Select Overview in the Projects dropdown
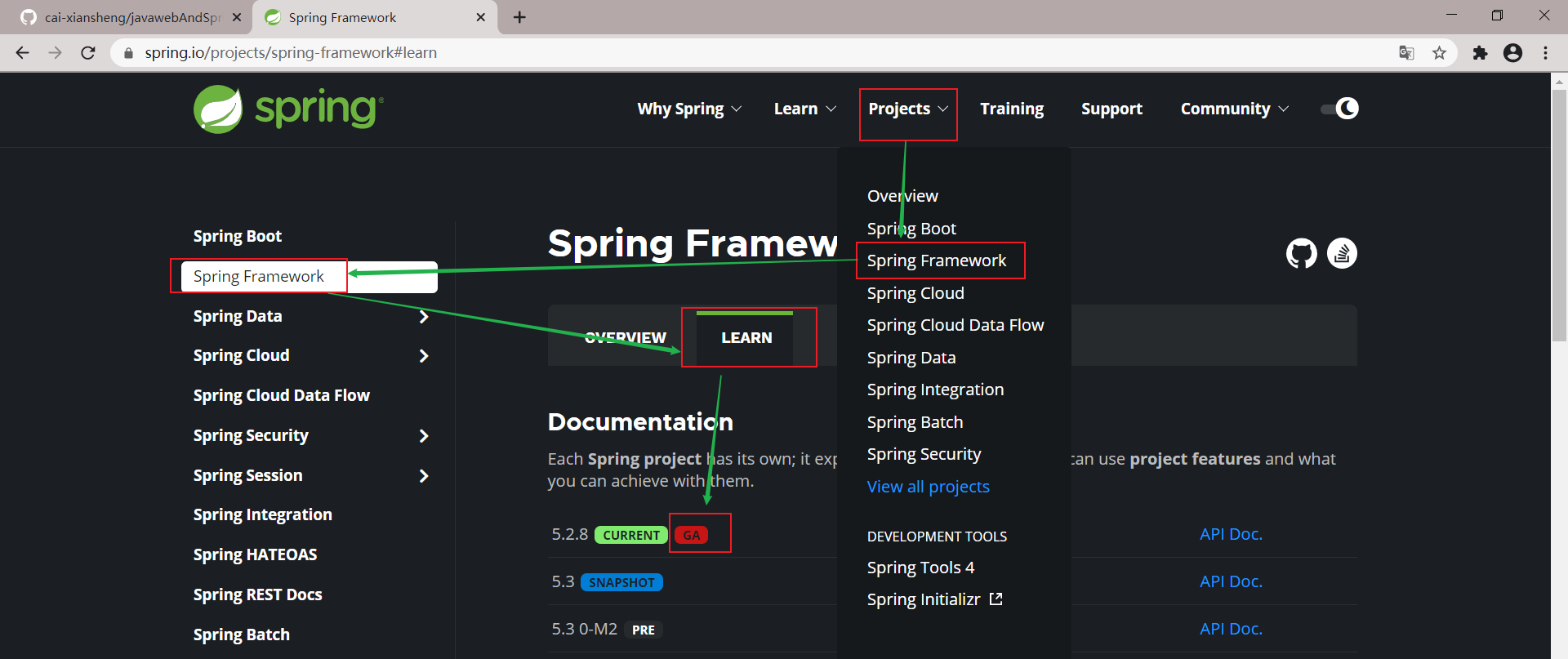The width and height of the screenshot is (1568, 659). 902,196
